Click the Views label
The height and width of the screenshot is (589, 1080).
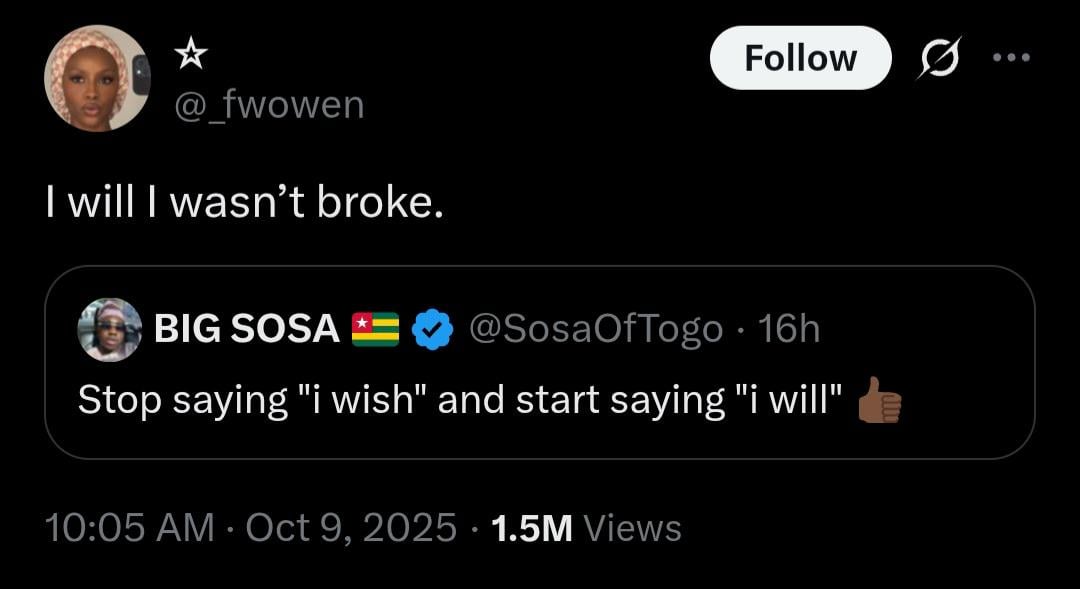click(631, 527)
